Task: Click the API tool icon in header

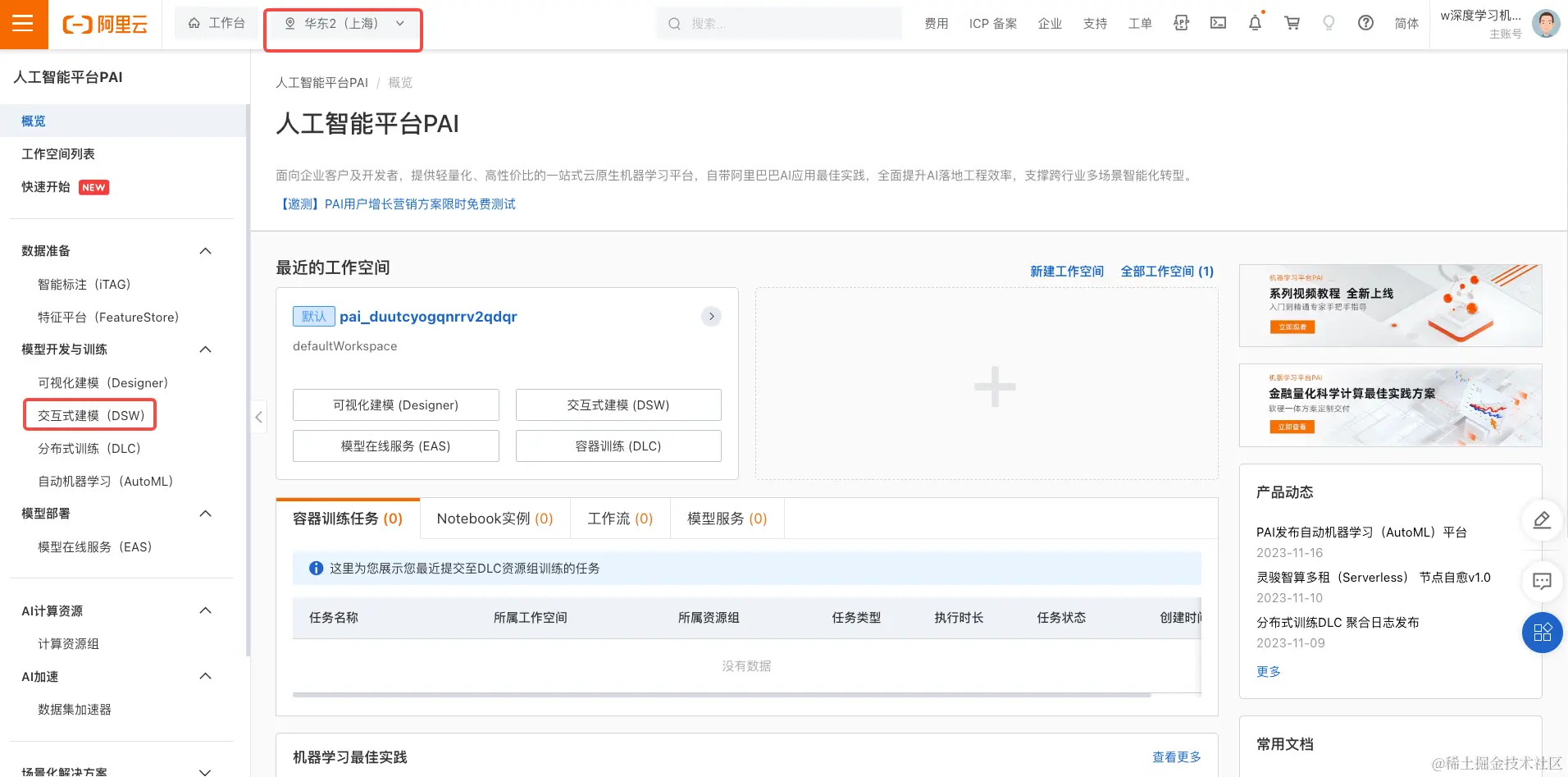Action: [1181, 23]
